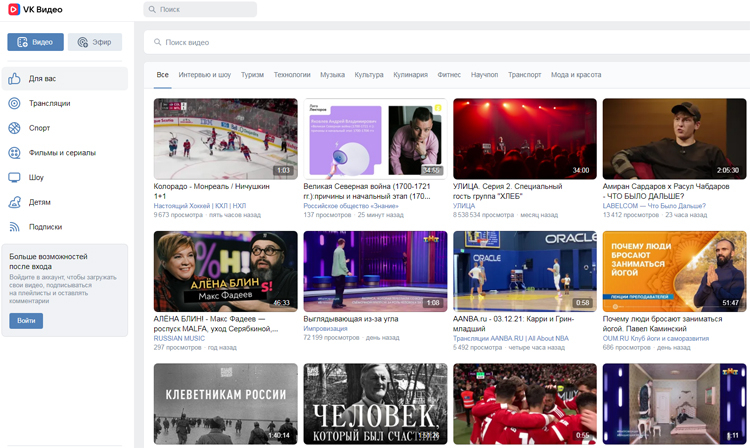Screen dimensions: 750x448
Task: Switch to the Эфир mode button
Action: 95,42
